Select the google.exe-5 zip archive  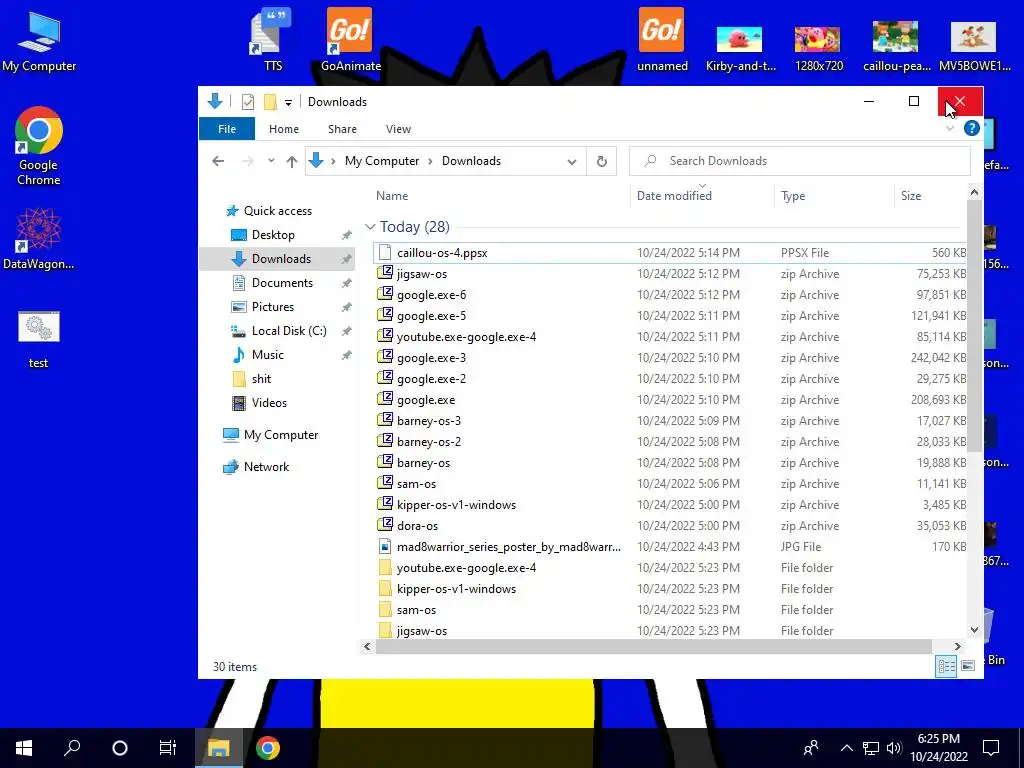coord(669,315)
